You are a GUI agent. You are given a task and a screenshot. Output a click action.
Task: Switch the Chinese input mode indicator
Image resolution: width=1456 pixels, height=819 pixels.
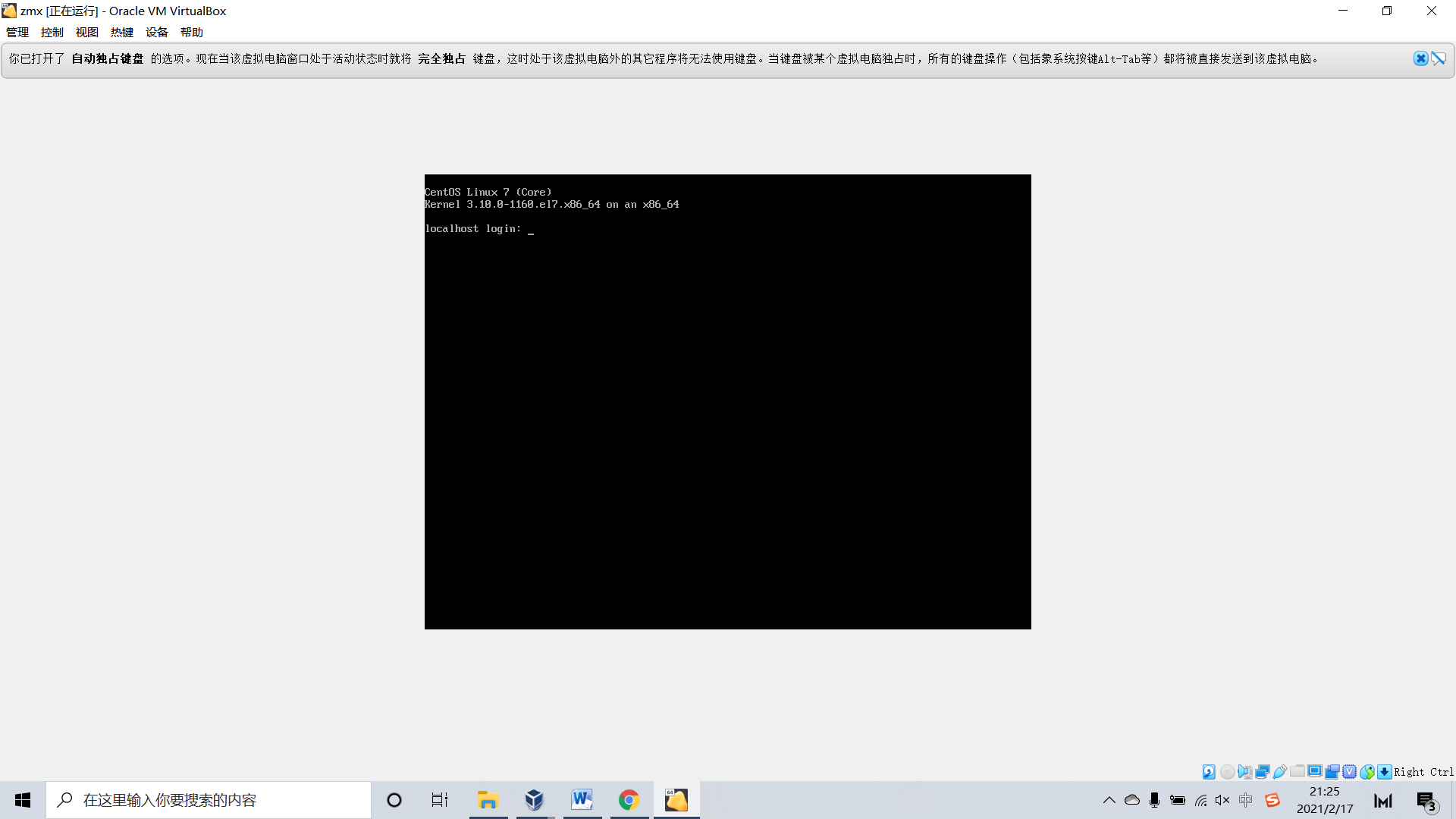(1245, 800)
